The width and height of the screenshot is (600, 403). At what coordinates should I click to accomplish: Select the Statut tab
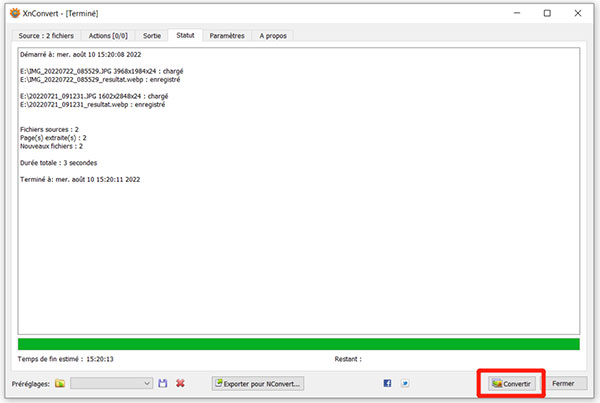tap(185, 35)
